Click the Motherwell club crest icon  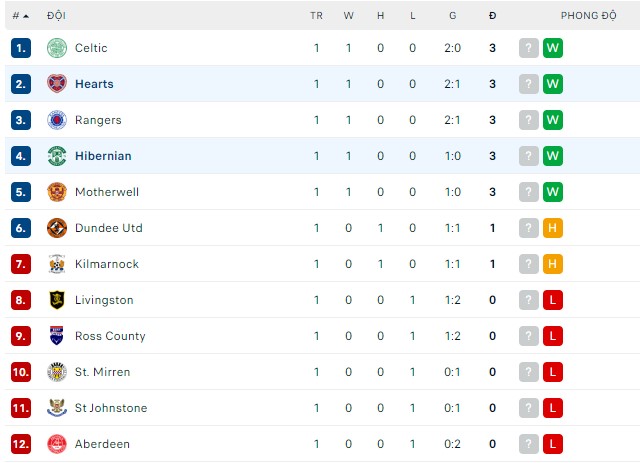point(56,192)
